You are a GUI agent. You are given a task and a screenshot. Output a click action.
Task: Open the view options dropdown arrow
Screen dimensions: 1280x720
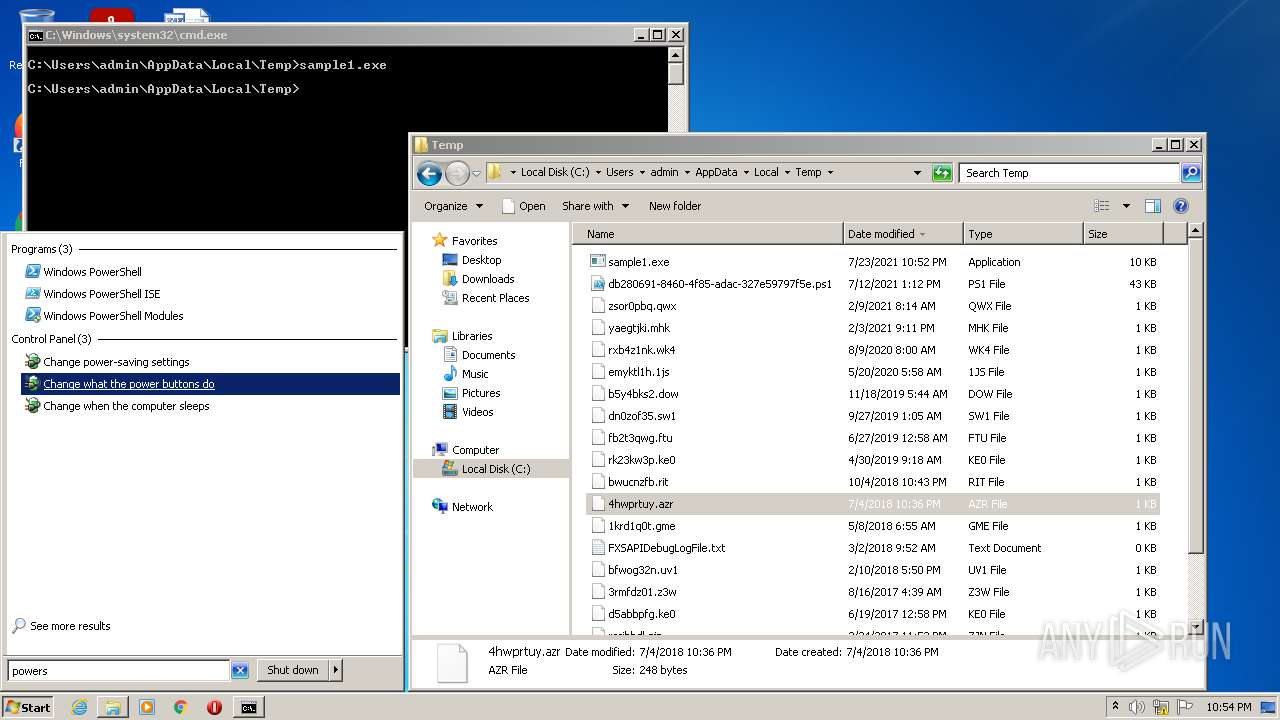pyautogui.click(x=1126, y=206)
